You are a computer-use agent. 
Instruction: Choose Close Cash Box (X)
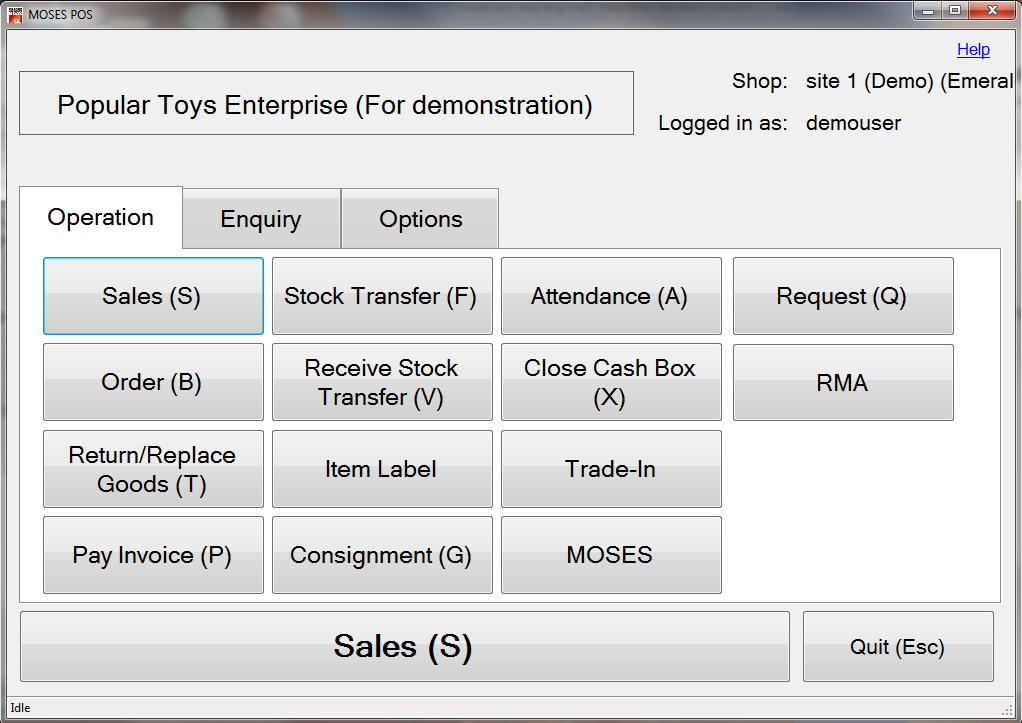pyautogui.click(x=611, y=382)
